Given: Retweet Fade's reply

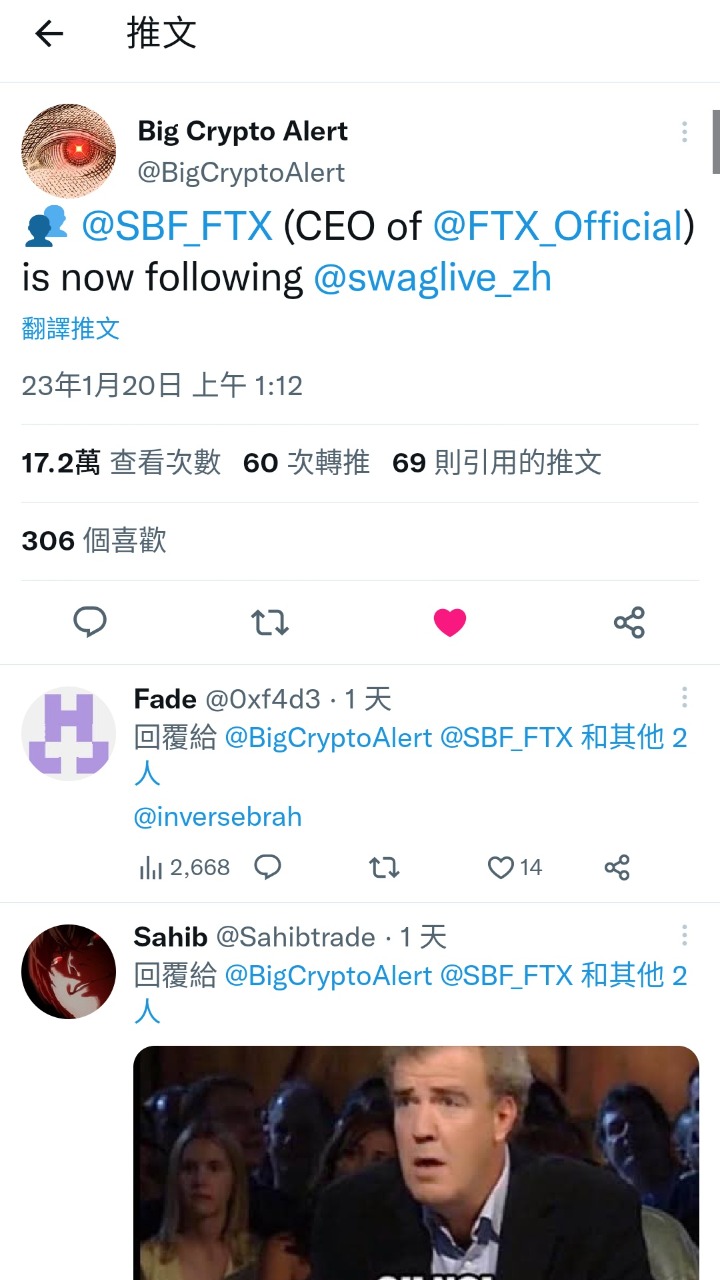Looking at the screenshot, I should 384,867.
